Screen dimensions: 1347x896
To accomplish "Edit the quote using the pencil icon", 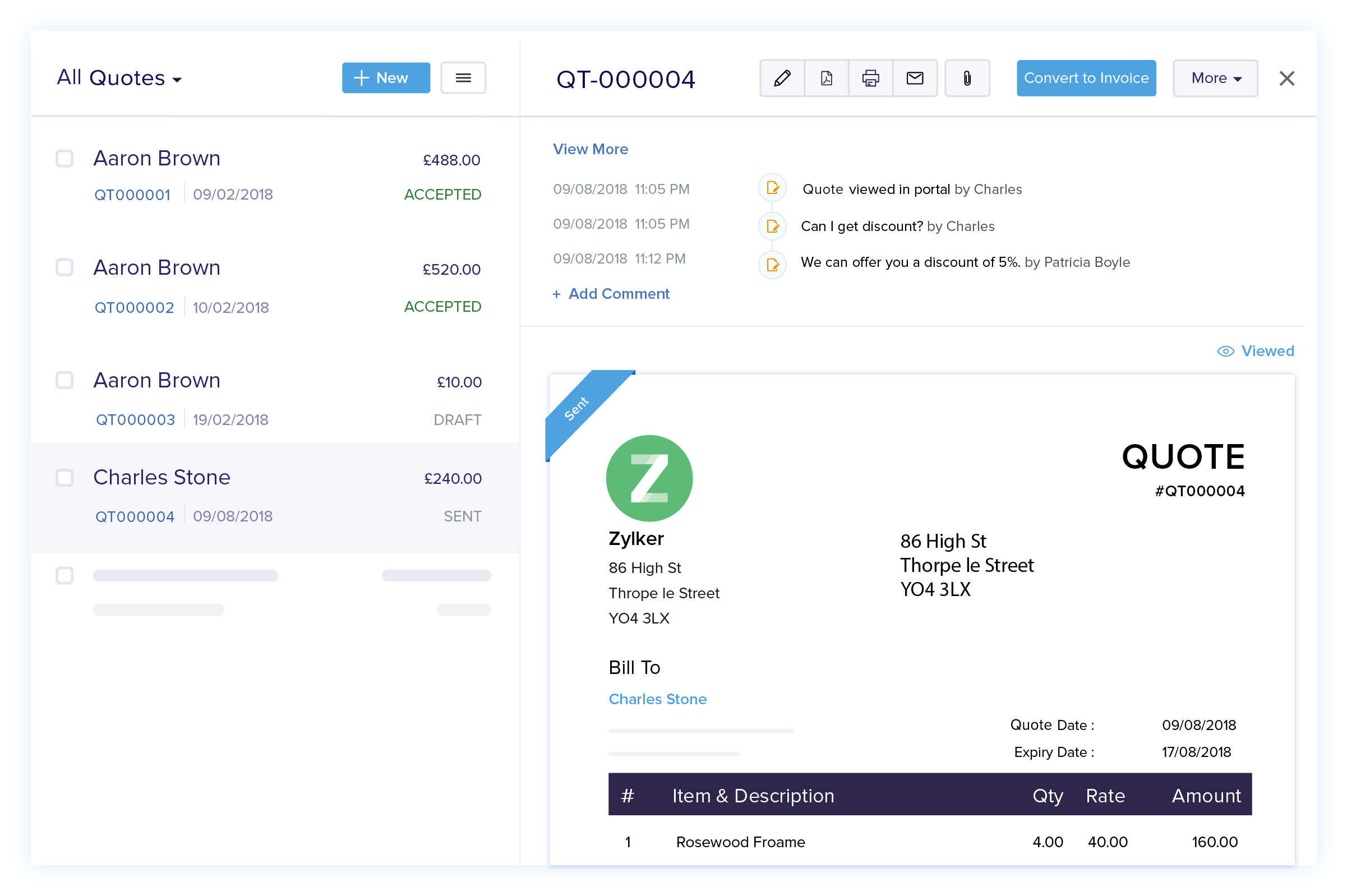I will click(781, 78).
